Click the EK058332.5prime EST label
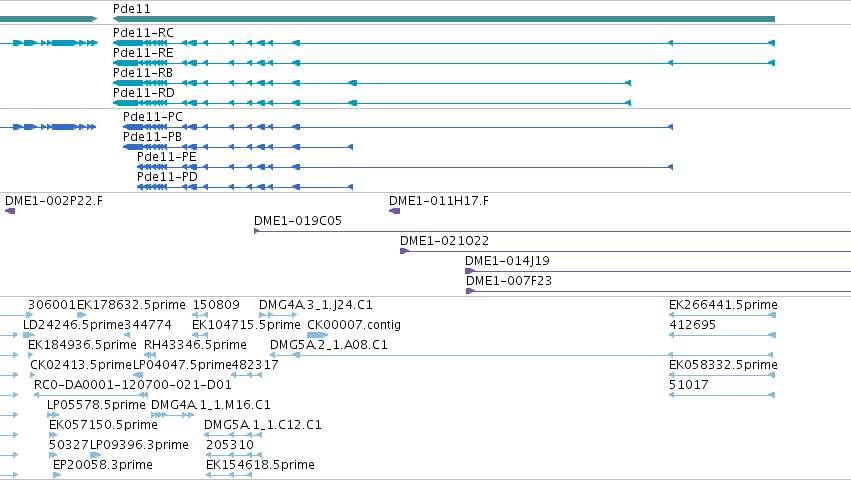Screen dimensions: 851x480 click(x=723, y=365)
